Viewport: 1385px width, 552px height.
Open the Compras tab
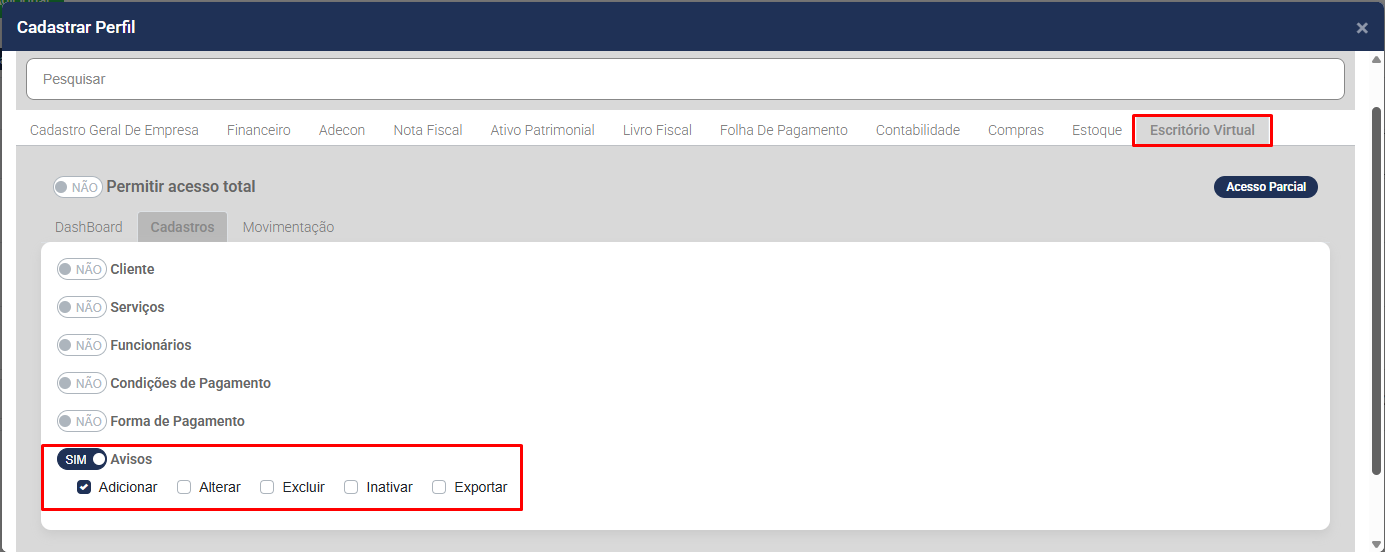(x=1016, y=130)
